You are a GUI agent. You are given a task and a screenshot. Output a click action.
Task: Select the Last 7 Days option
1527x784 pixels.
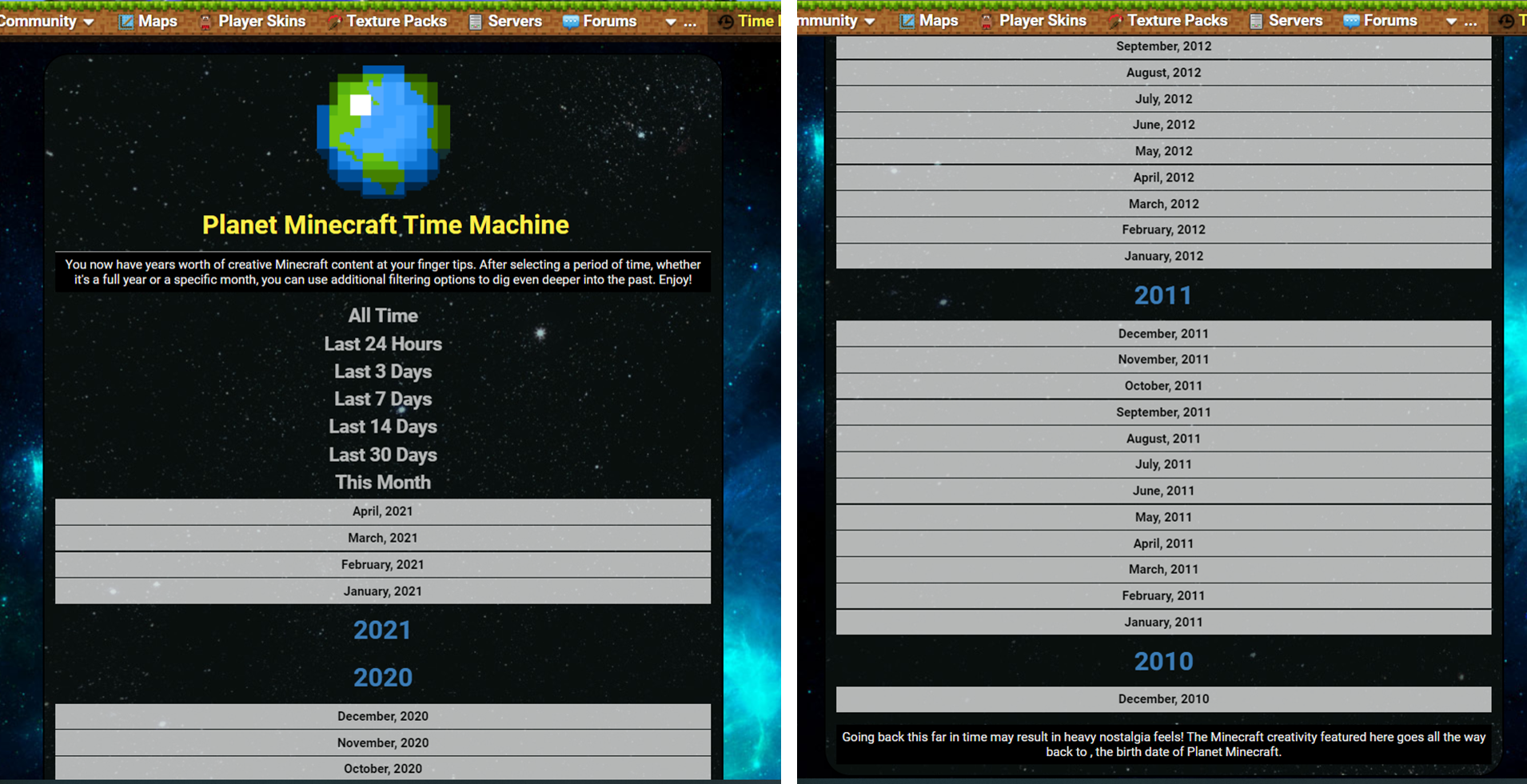click(383, 399)
